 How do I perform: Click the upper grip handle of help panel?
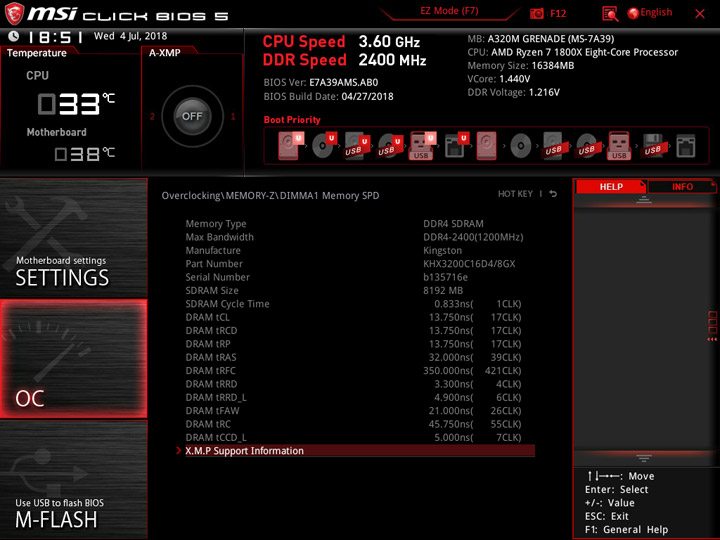coord(644,200)
